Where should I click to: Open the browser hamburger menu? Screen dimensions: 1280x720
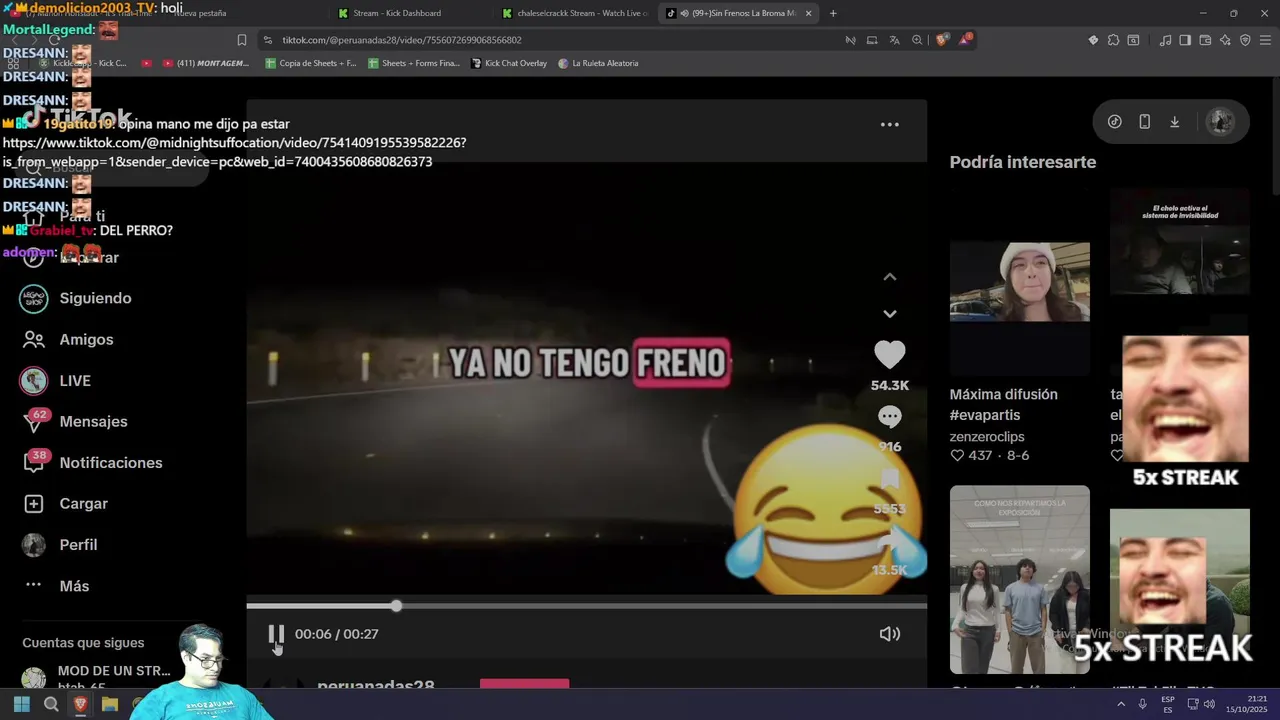point(1265,40)
